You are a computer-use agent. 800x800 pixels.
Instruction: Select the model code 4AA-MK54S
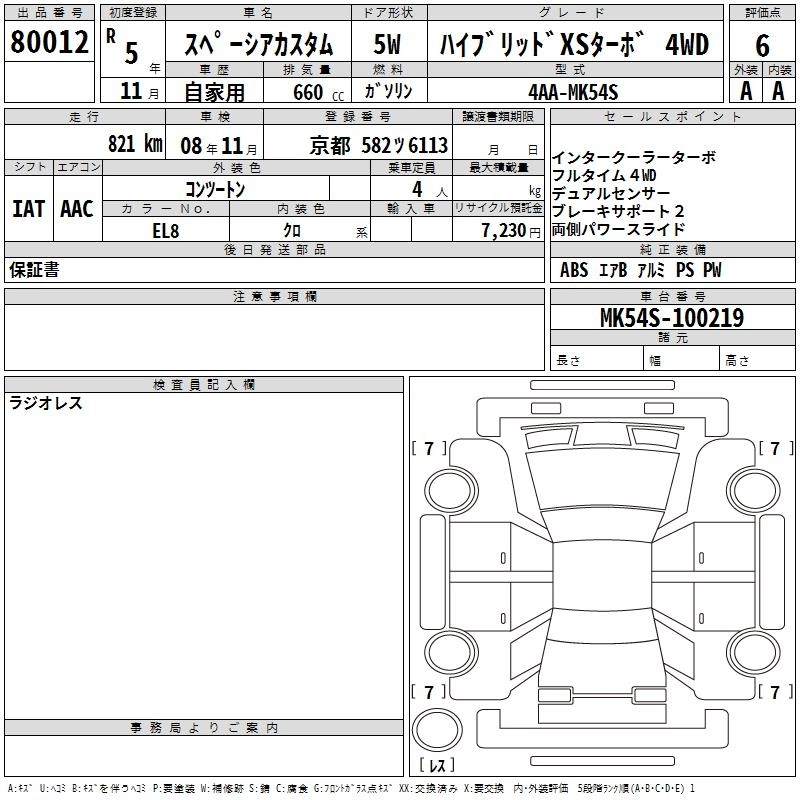click(x=573, y=91)
